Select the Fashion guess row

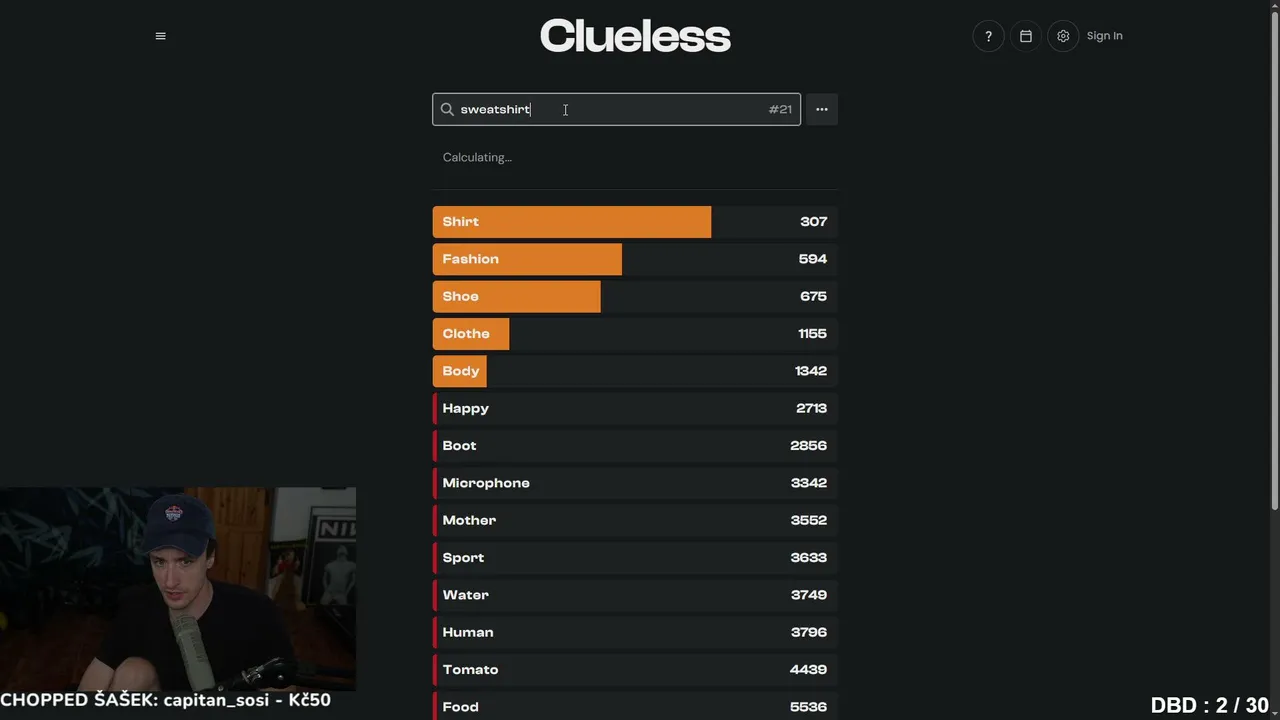pos(635,259)
